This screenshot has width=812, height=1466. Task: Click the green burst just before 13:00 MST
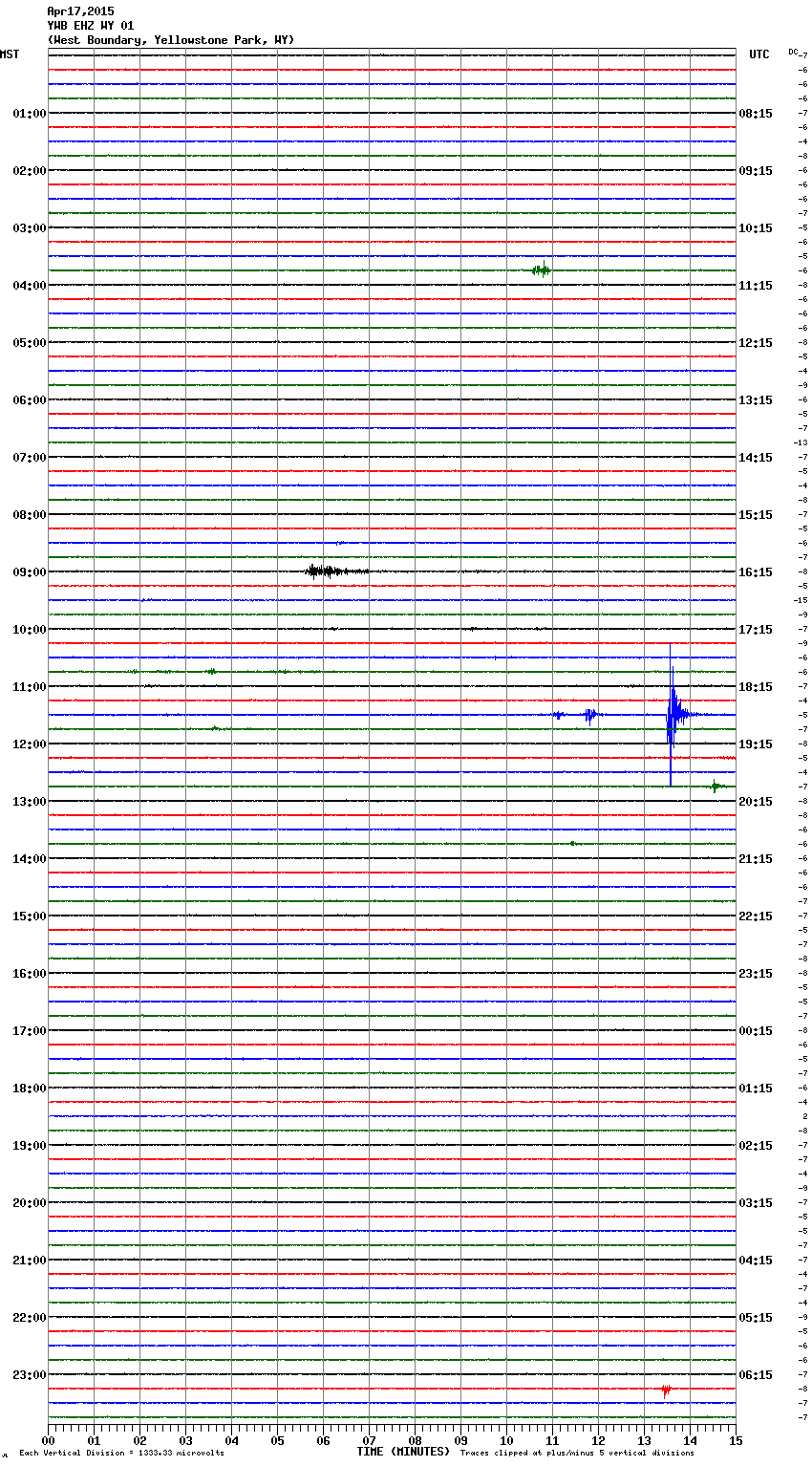tap(716, 787)
